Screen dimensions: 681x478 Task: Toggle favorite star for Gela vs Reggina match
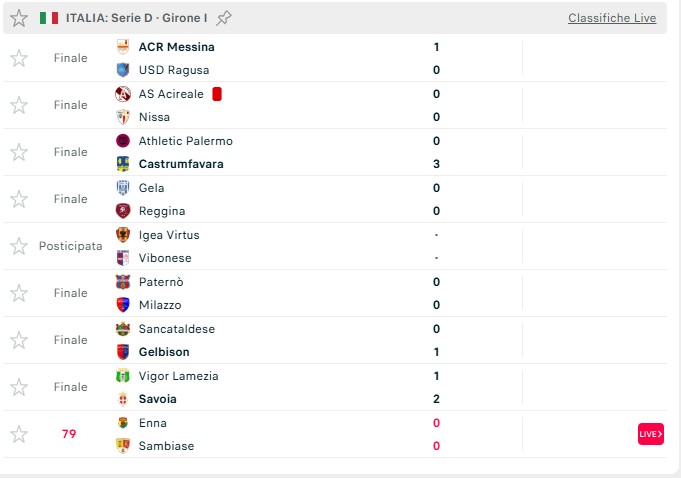pos(19,199)
